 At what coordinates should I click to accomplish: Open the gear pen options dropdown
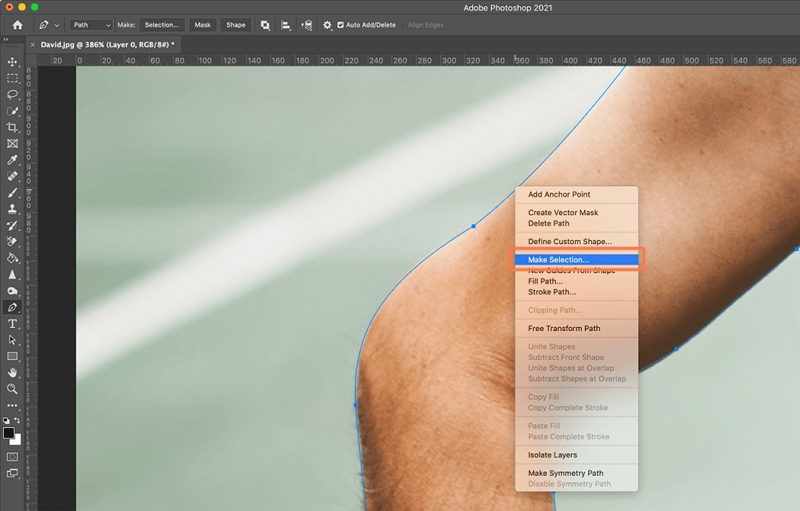point(326,25)
